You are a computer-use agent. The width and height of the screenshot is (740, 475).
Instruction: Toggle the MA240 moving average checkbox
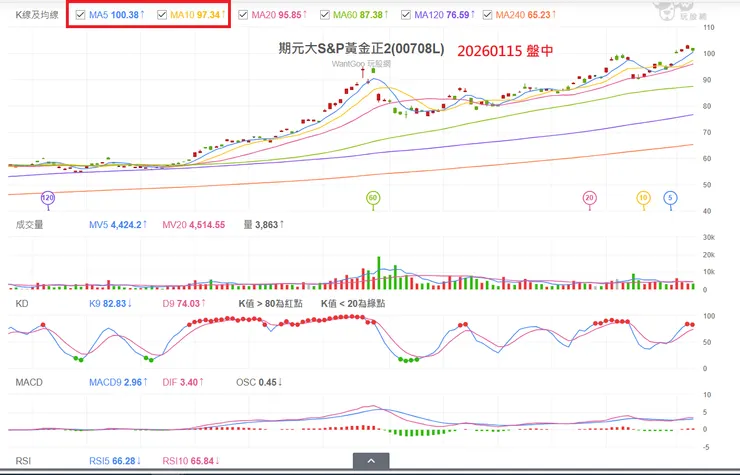[488, 15]
